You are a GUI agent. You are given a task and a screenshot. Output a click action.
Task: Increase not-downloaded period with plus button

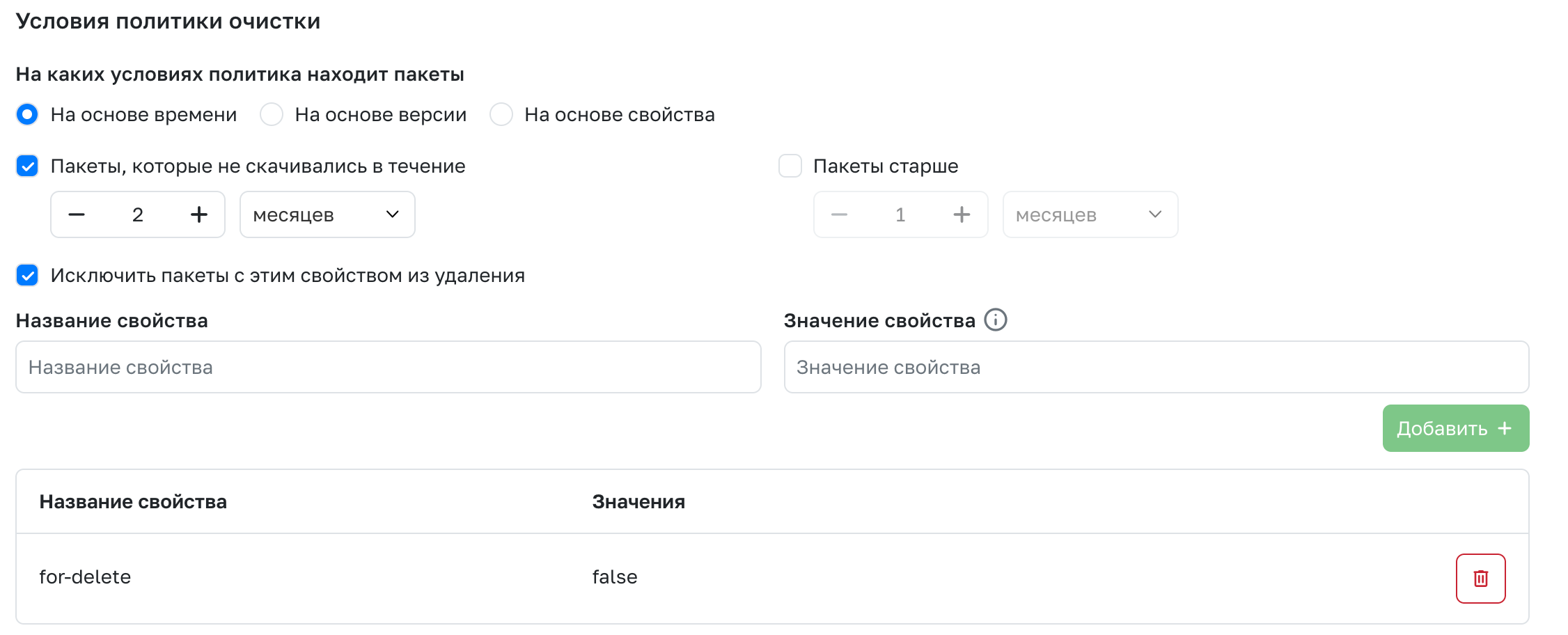199,214
